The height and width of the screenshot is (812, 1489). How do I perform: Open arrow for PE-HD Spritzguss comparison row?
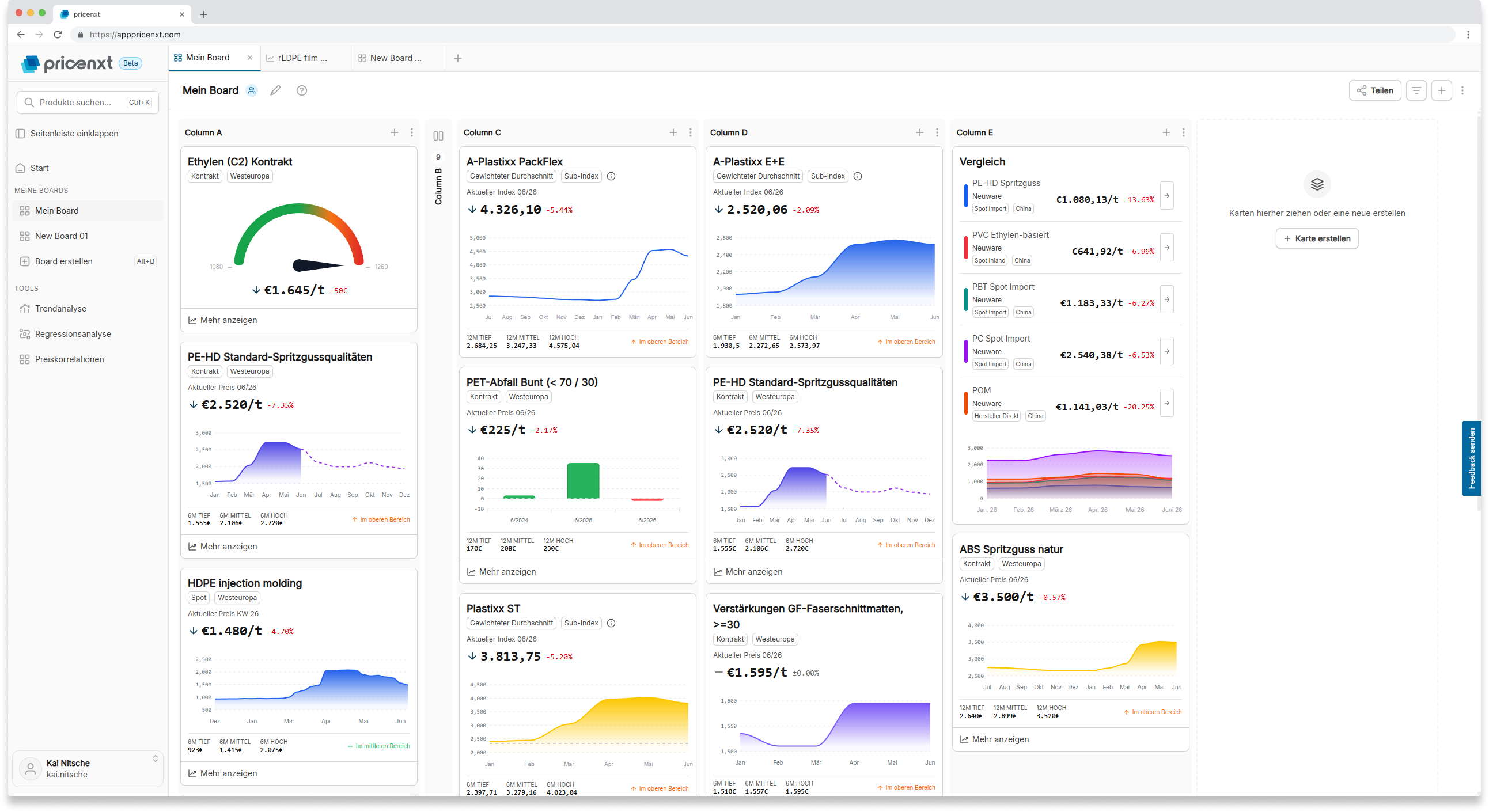point(1167,196)
